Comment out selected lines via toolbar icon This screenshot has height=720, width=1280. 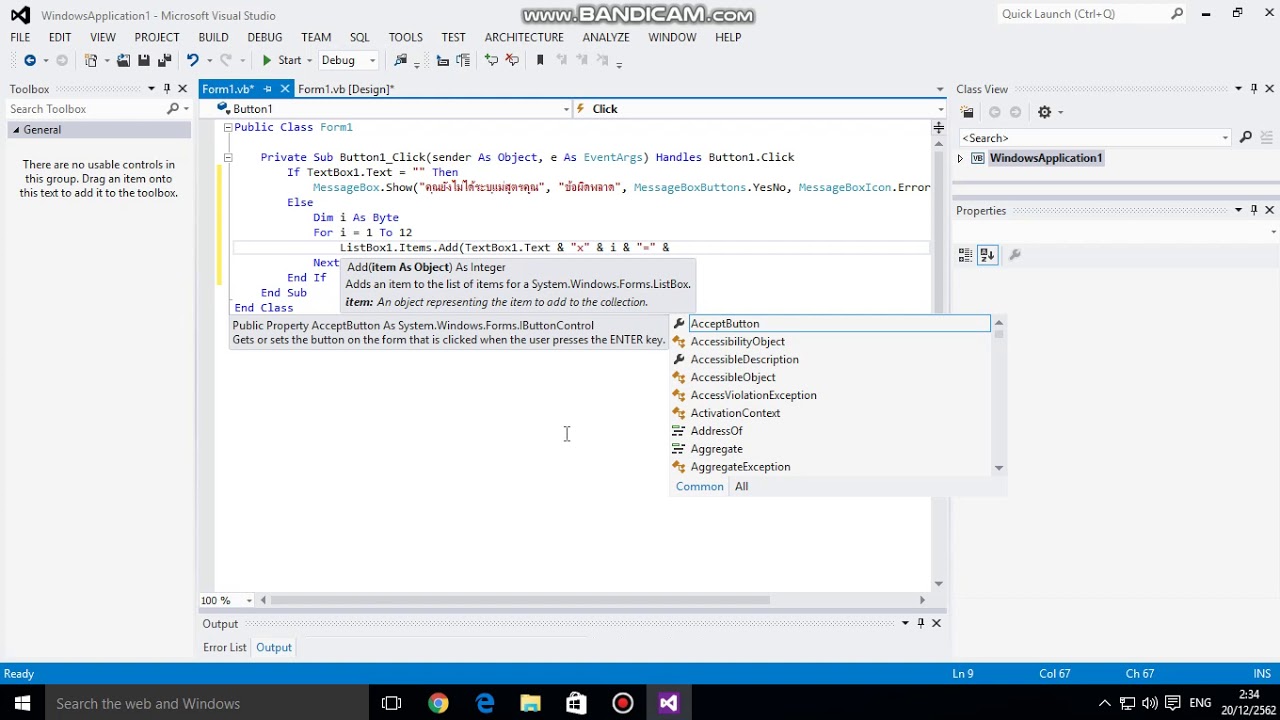(491, 61)
